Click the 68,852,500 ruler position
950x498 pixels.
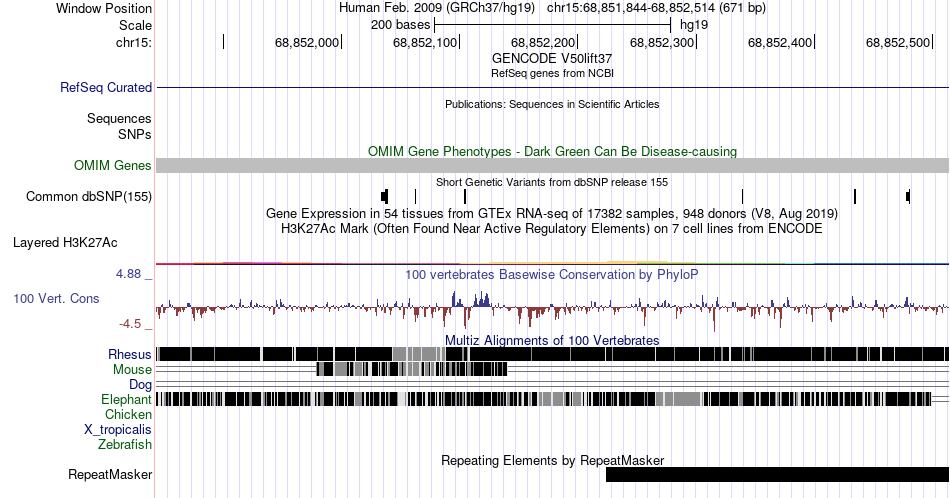898,42
